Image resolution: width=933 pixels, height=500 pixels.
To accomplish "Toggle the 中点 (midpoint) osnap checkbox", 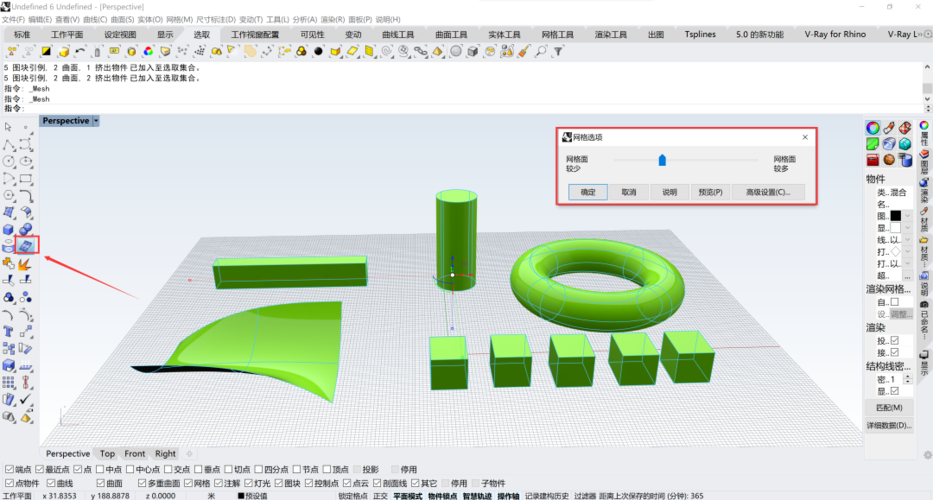I will pyautogui.click(x=101, y=469).
